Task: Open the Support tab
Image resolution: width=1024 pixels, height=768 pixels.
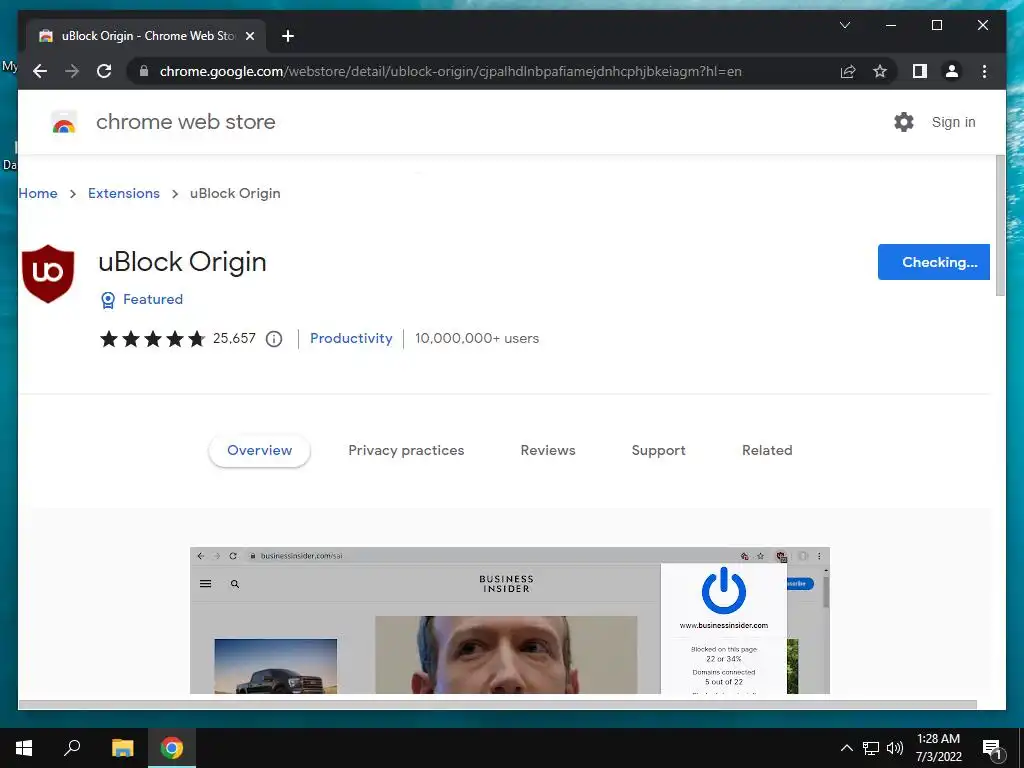Action: point(658,450)
